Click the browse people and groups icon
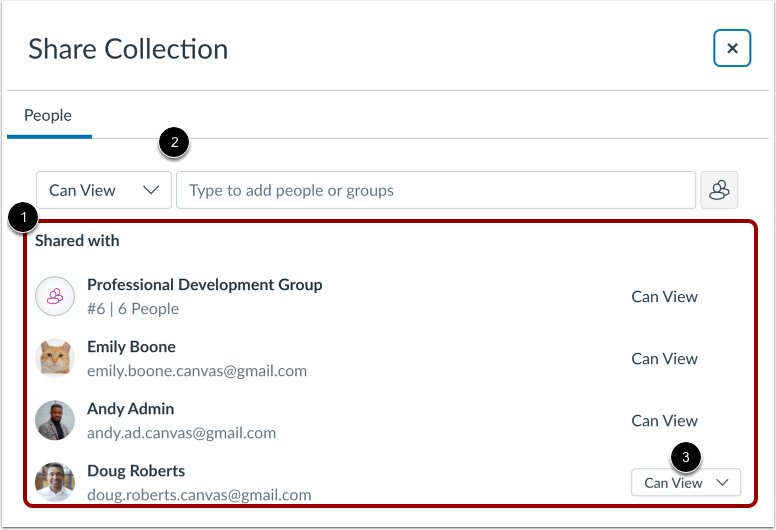This screenshot has width=776, height=530. pyautogui.click(x=719, y=190)
